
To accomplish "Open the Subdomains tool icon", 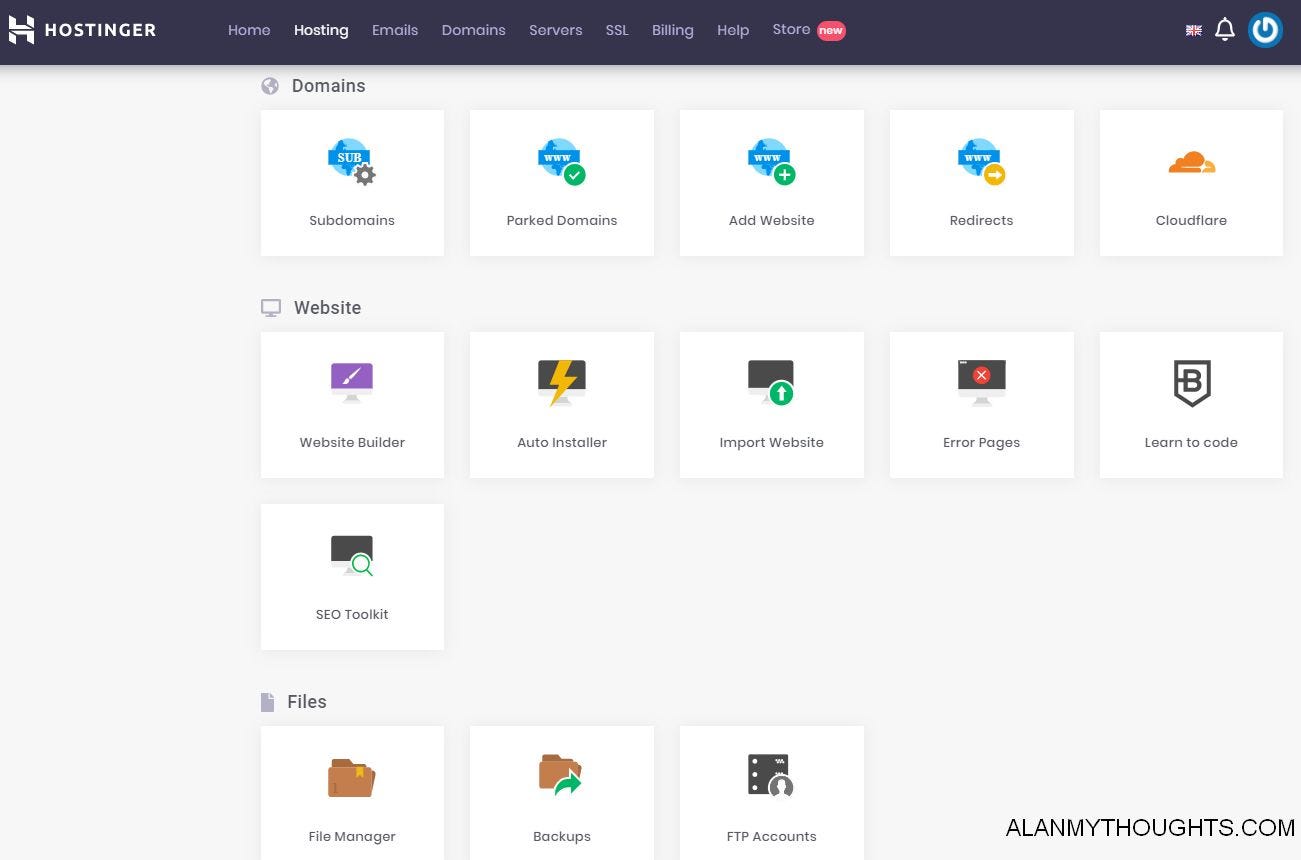I will pyautogui.click(x=352, y=162).
